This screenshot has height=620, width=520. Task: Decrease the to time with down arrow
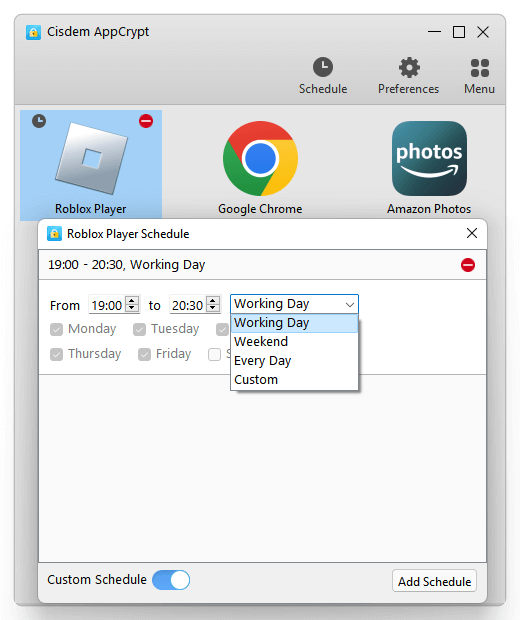pos(213,308)
